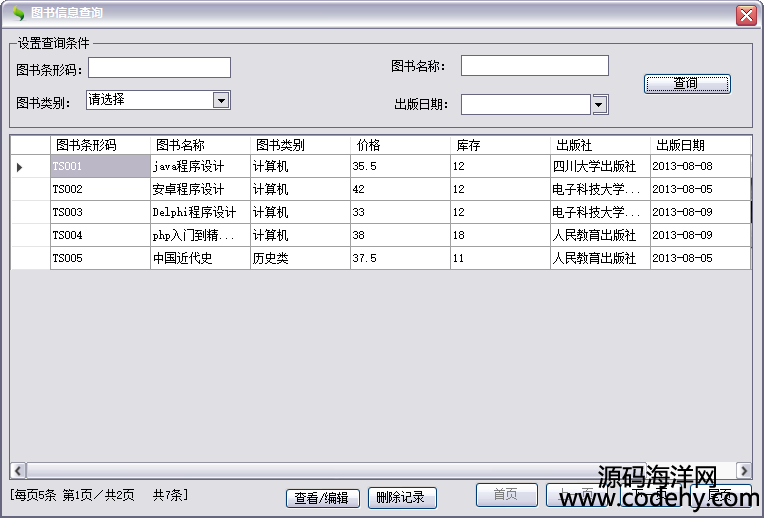This screenshot has height=518, width=764.
Task: Click the 出版日期 column header
Action: 700,145
